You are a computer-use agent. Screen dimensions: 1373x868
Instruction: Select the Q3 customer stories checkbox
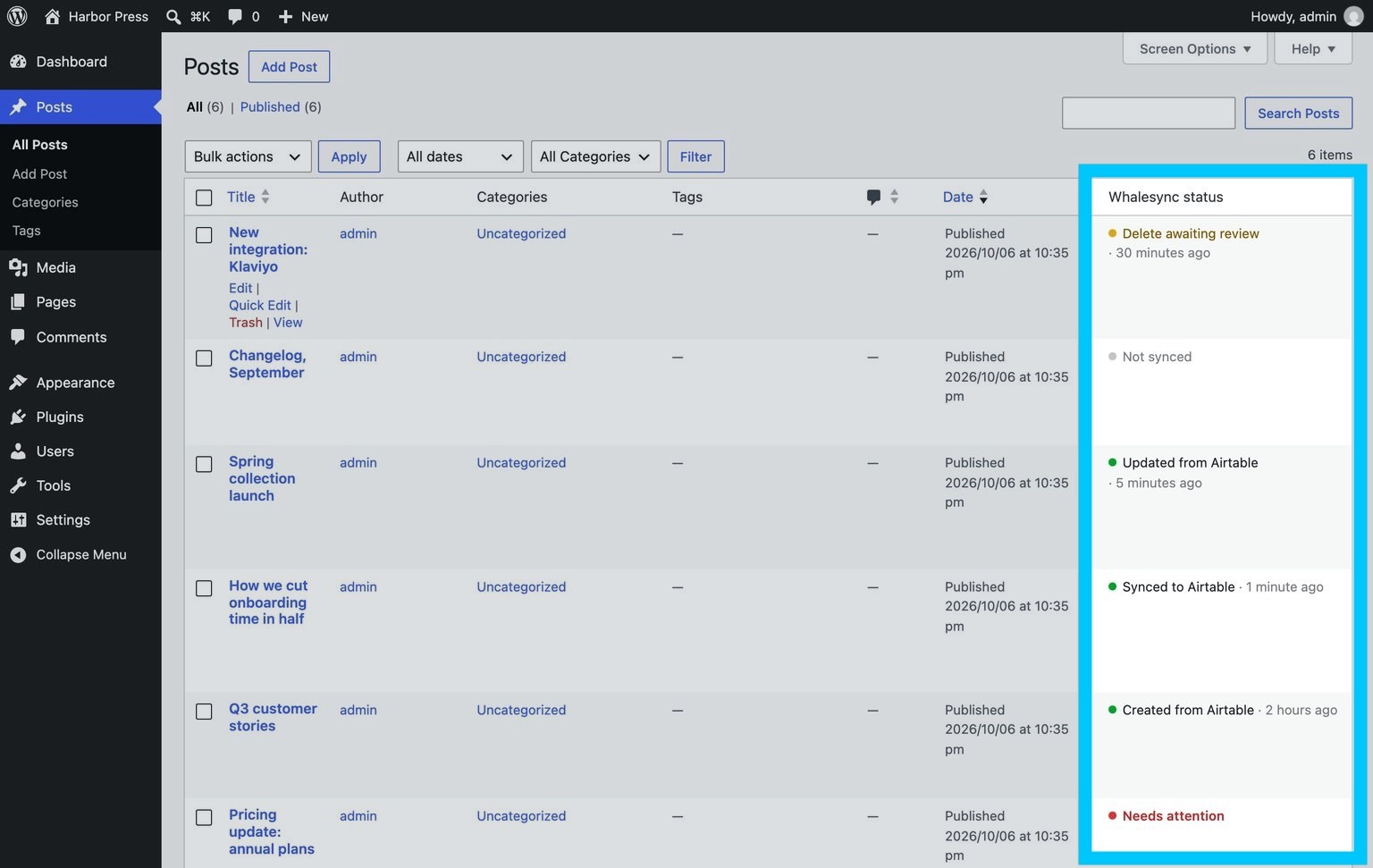pyautogui.click(x=204, y=712)
